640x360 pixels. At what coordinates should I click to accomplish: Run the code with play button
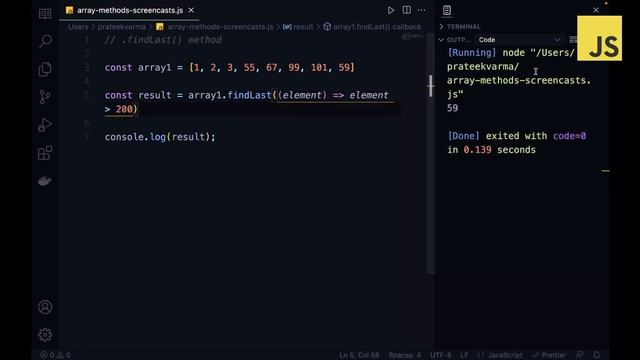point(391,10)
